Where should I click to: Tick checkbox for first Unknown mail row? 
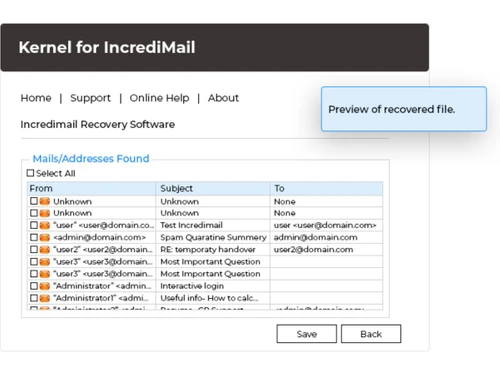pos(34,201)
